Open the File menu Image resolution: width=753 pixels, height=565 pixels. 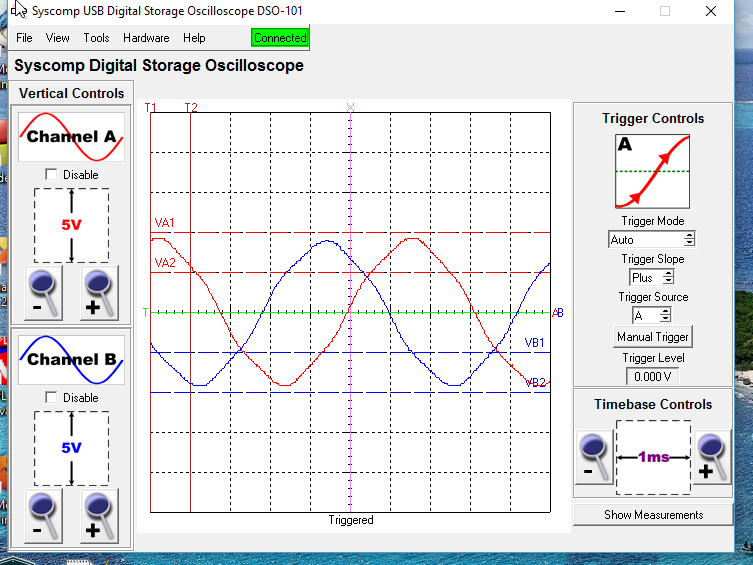click(24, 38)
